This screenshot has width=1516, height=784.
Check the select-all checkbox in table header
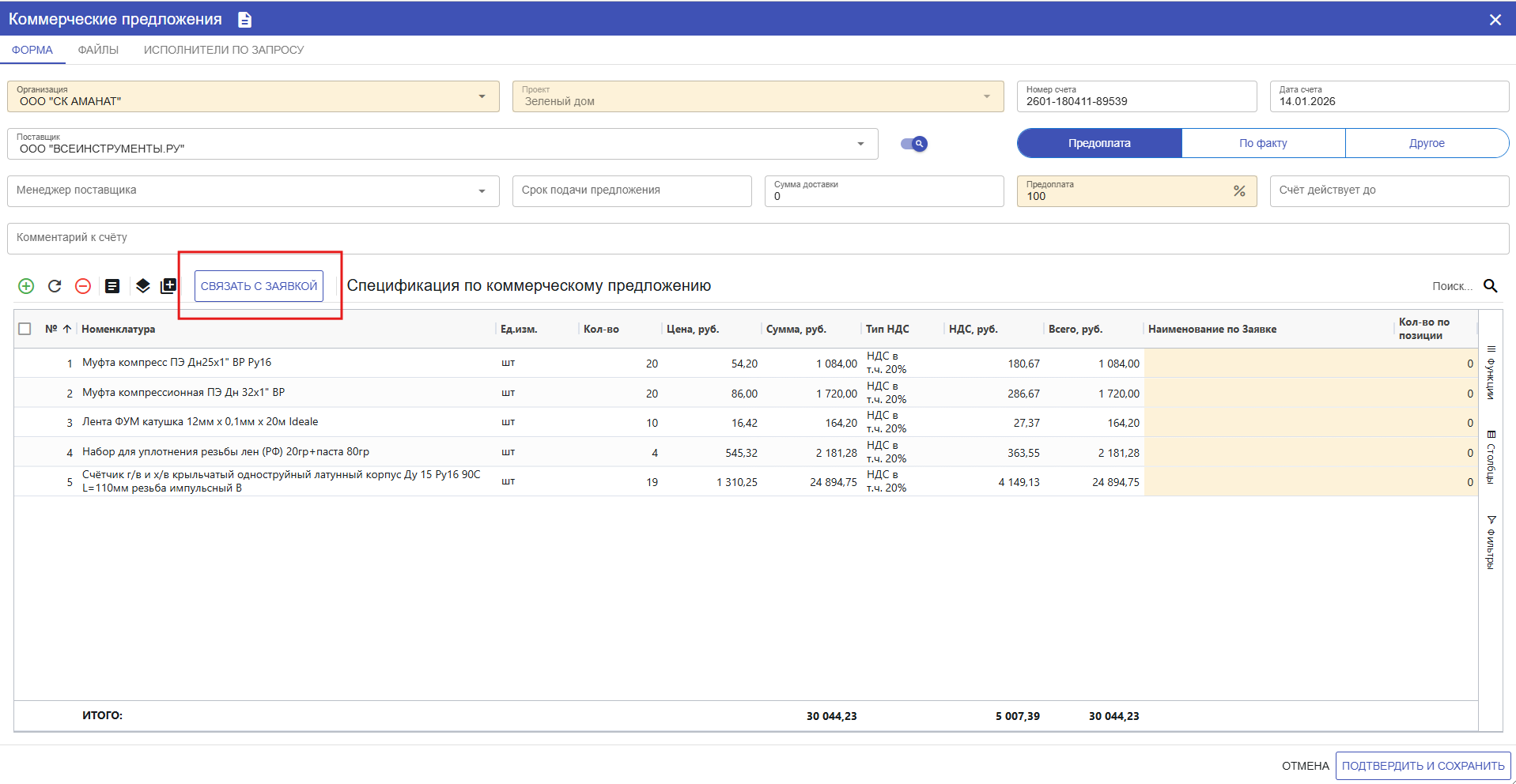(x=25, y=329)
